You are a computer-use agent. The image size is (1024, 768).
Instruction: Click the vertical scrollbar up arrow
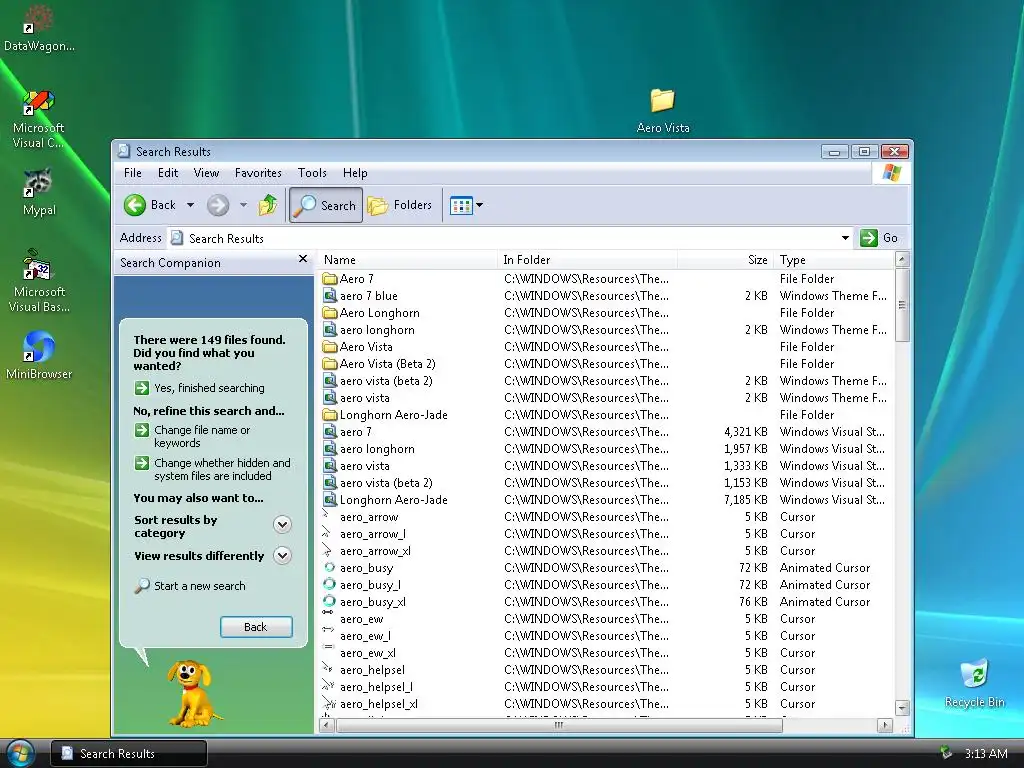click(x=902, y=259)
